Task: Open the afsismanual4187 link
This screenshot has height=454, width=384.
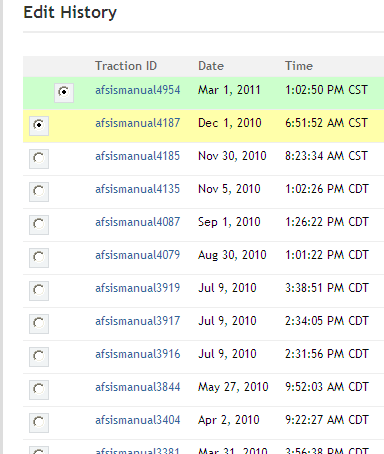Action: click(x=138, y=123)
